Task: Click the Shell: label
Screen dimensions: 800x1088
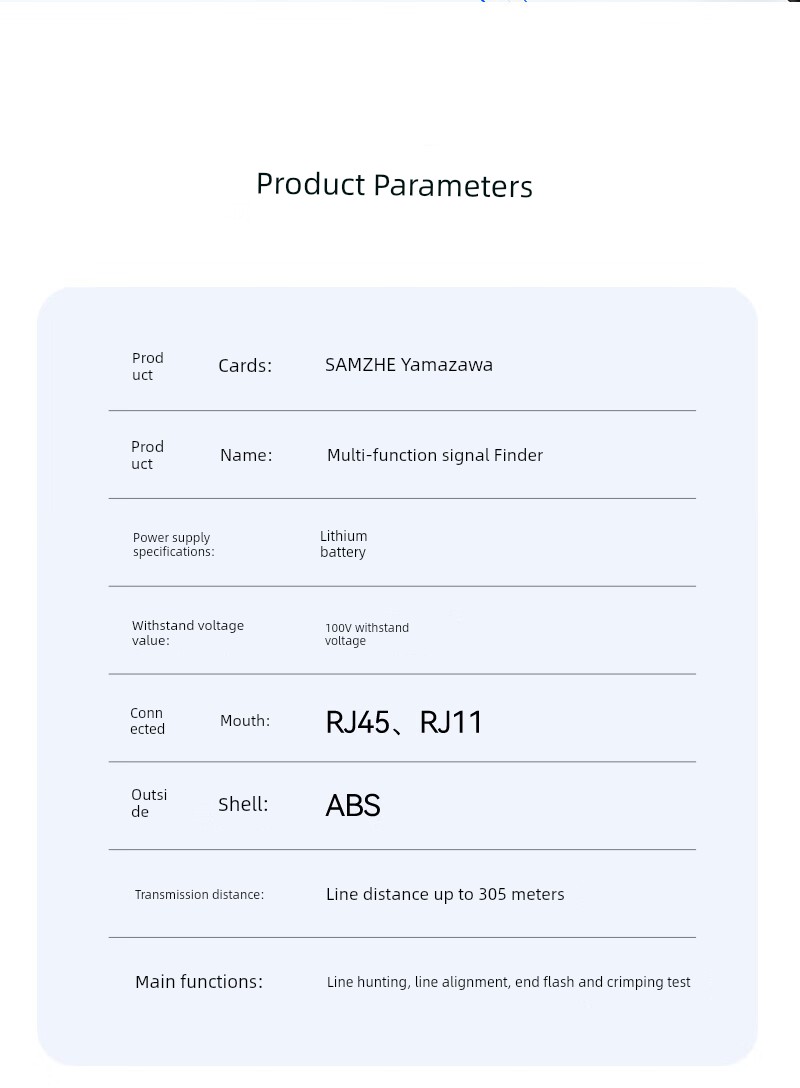Action: point(243,804)
